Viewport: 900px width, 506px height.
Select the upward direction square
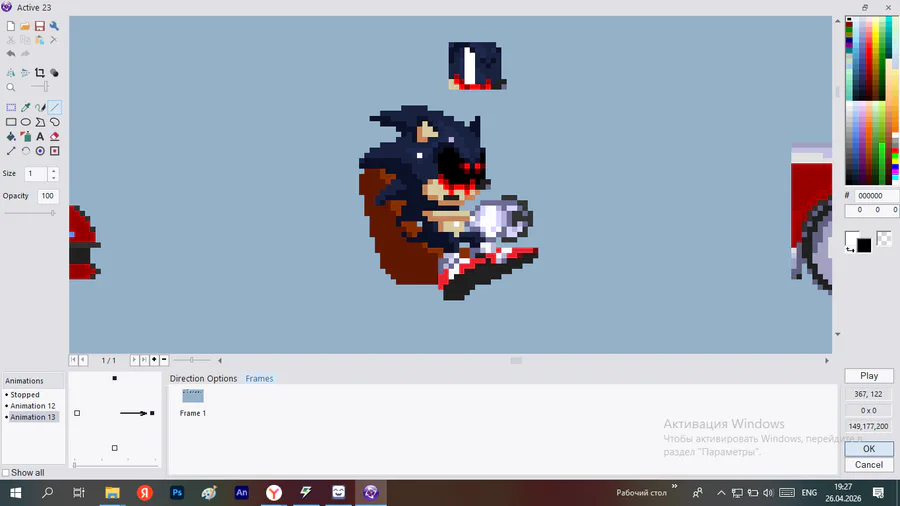point(115,378)
